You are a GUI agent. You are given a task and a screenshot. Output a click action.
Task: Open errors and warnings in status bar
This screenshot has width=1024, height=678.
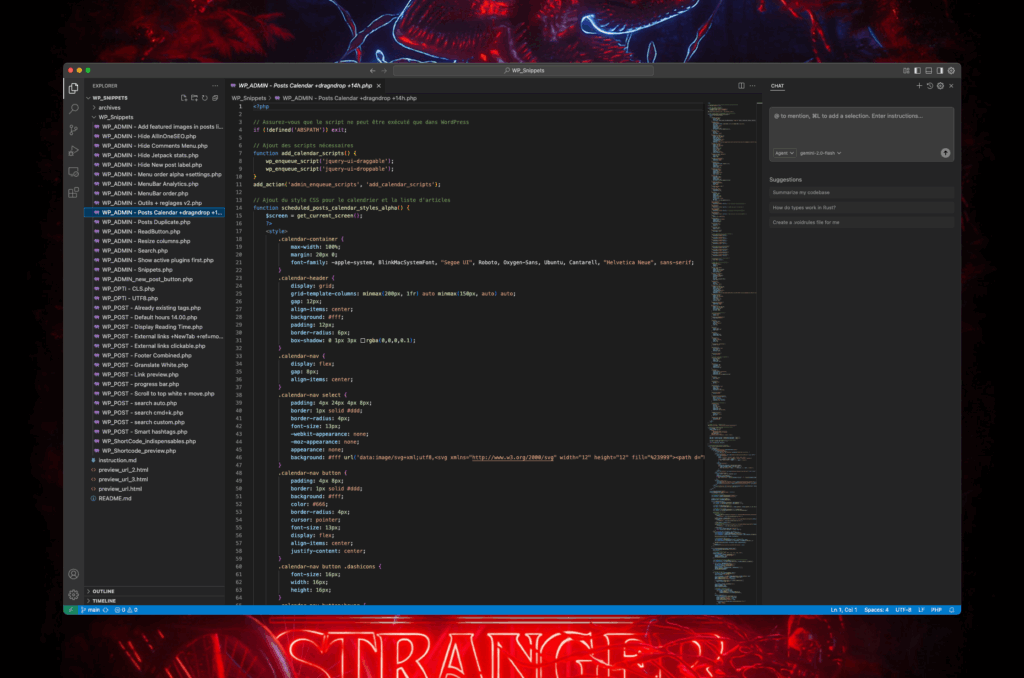[126, 610]
